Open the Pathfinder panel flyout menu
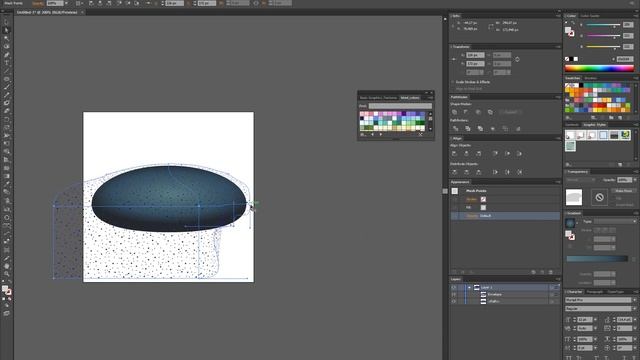Viewport: 640px width, 360px height. [x=558, y=97]
